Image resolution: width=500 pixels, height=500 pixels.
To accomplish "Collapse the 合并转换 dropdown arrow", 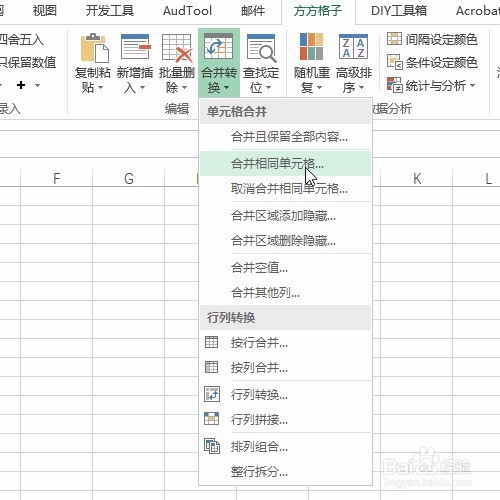I will [227, 88].
